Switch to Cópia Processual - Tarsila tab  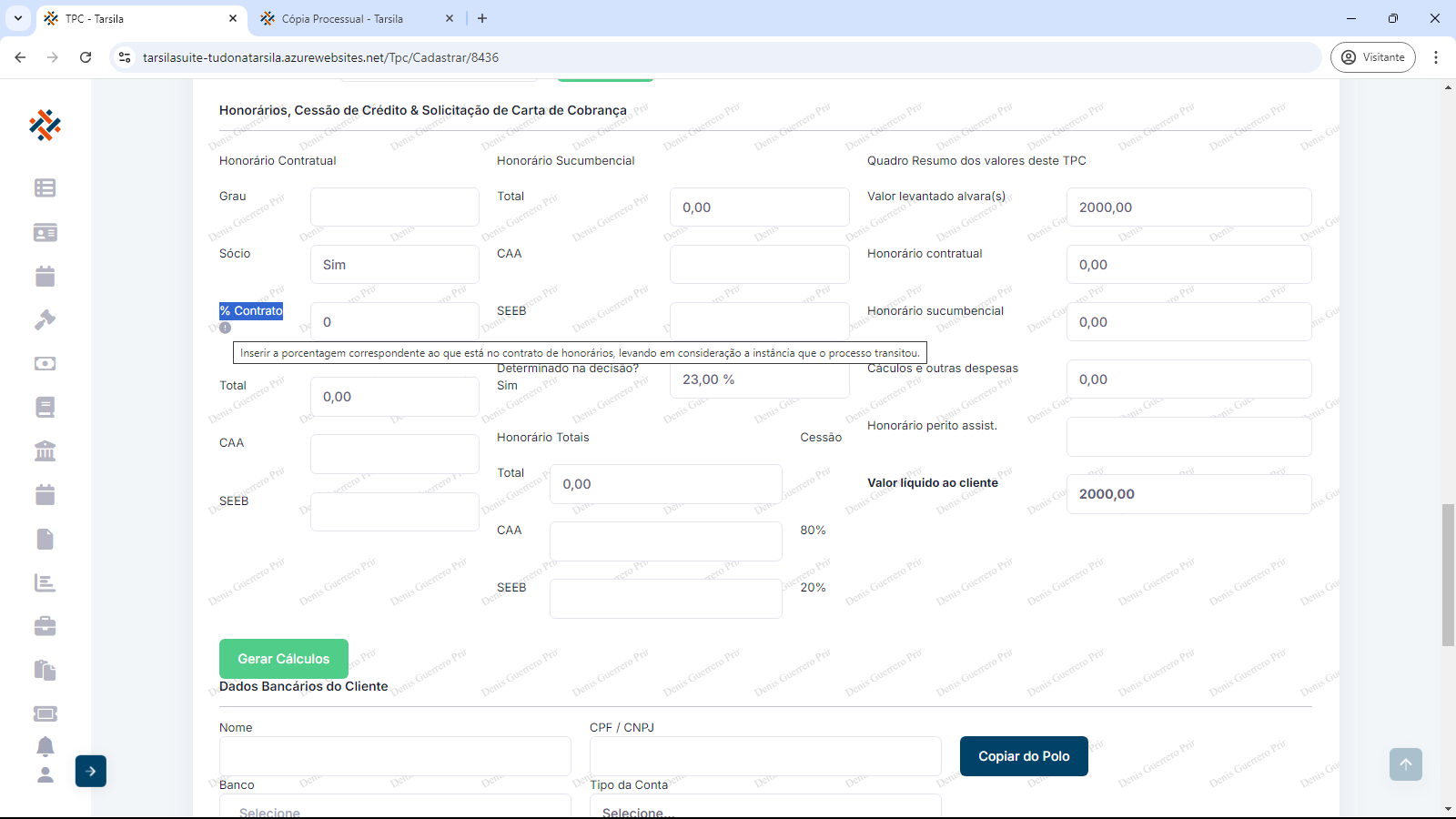(x=342, y=18)
